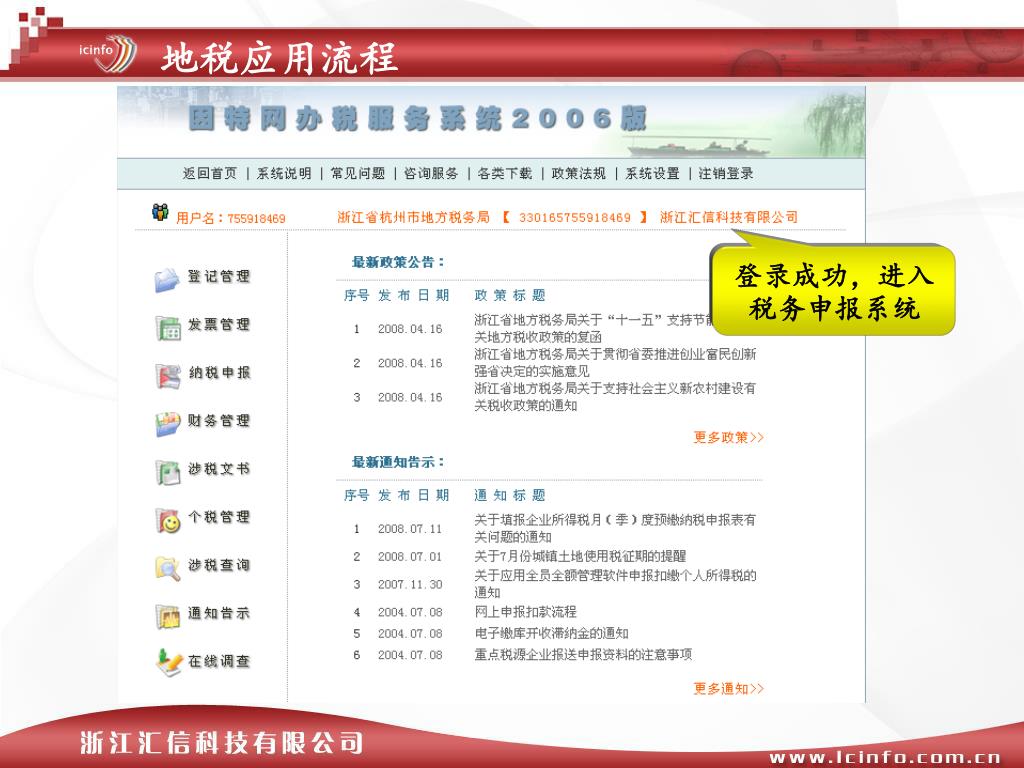Image resolution: width=1024 pixels, height=768 pixels.
Task: Open notice 网上申报扣款流程
Action: pos(525,612)
